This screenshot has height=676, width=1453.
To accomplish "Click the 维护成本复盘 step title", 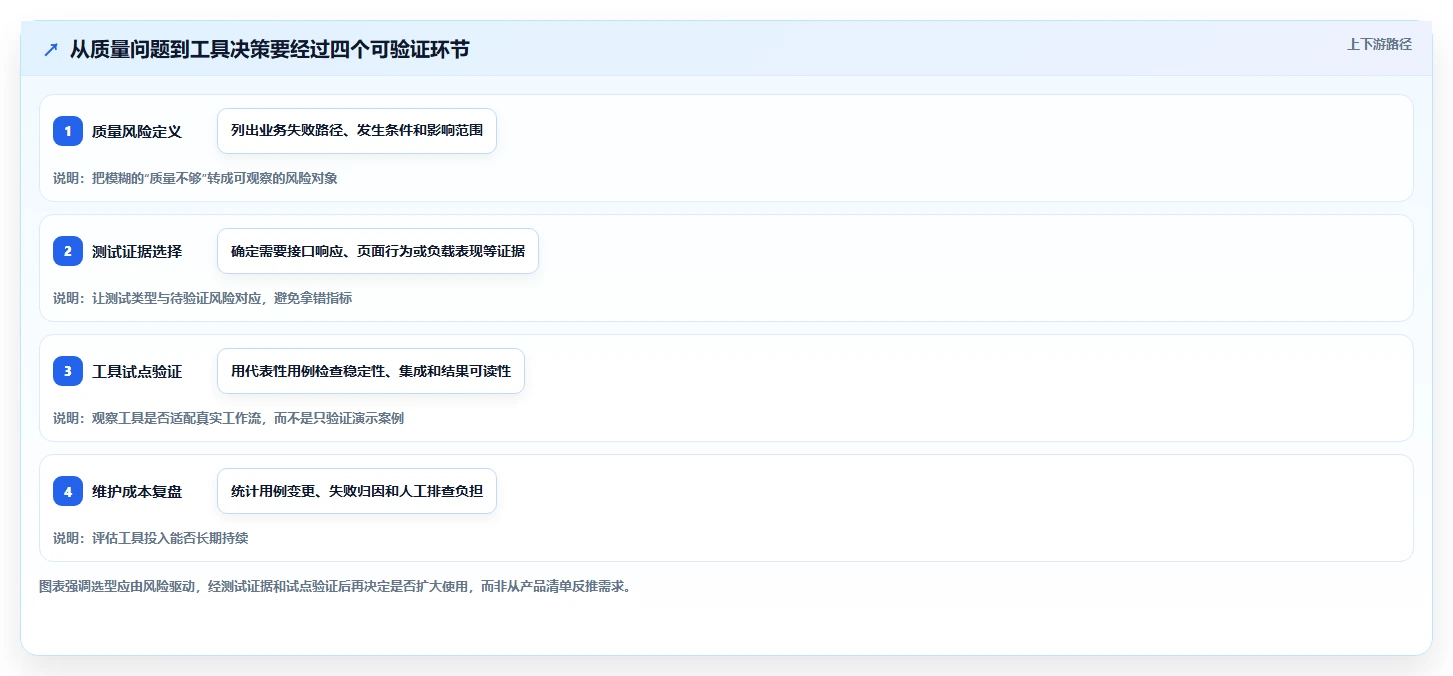I will tap(137, 491).
